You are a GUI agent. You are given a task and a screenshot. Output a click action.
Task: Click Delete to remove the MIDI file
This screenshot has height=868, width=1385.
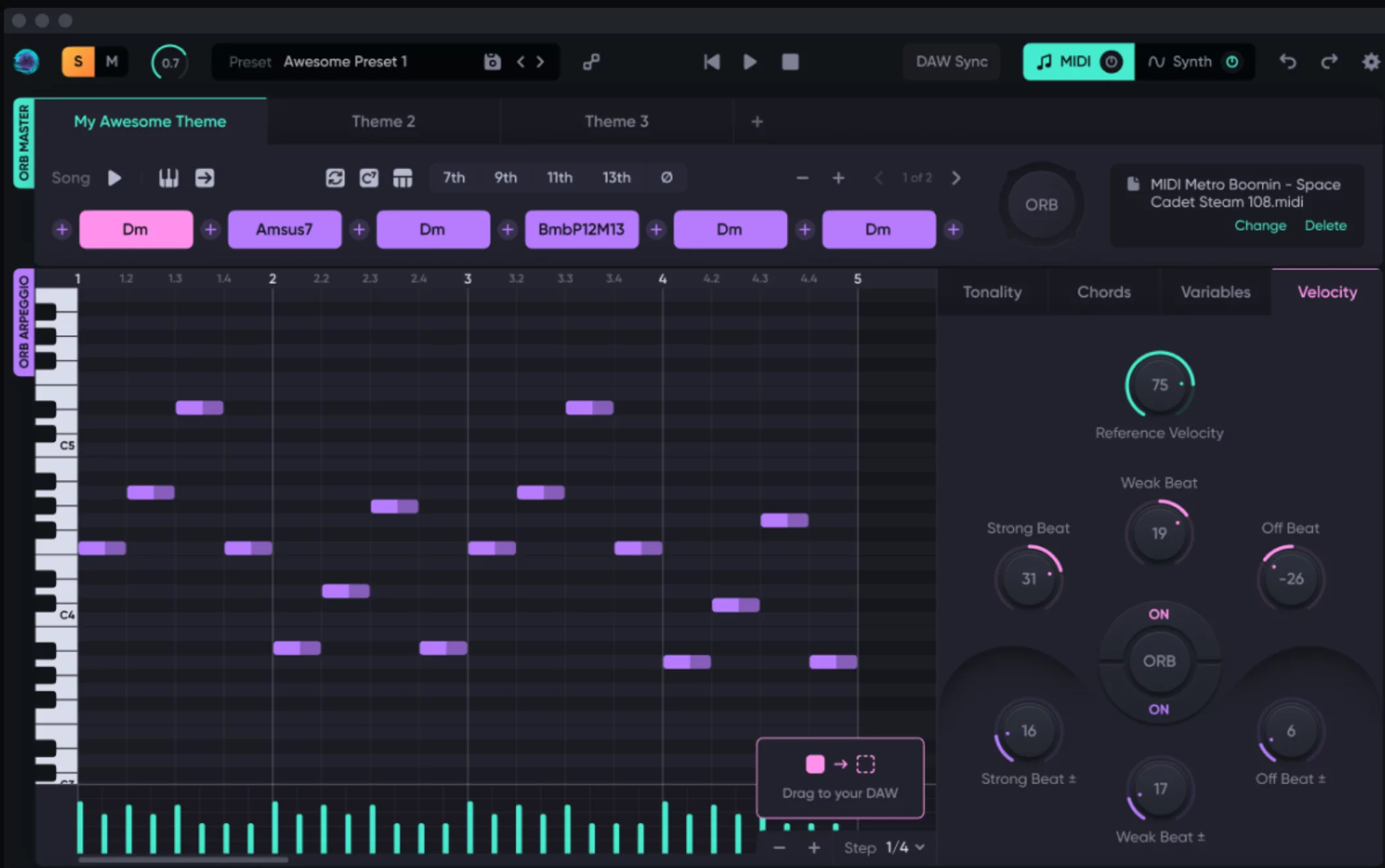coord(1326,226)
